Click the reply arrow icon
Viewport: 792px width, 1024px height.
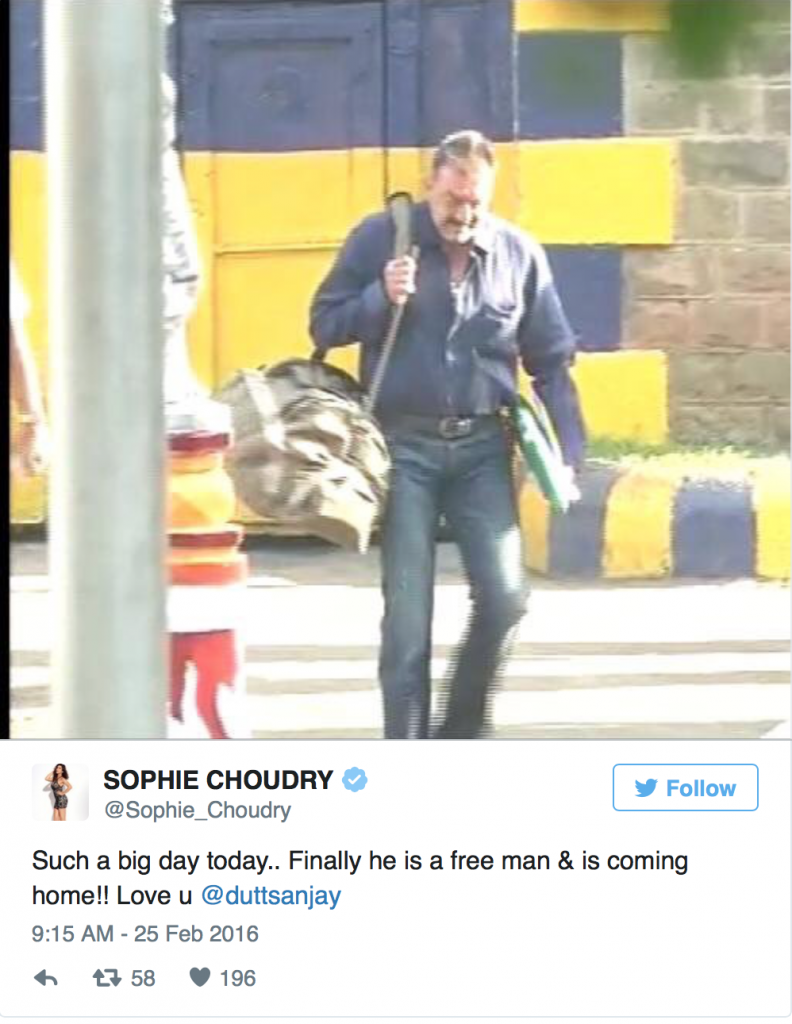(46, 978)
